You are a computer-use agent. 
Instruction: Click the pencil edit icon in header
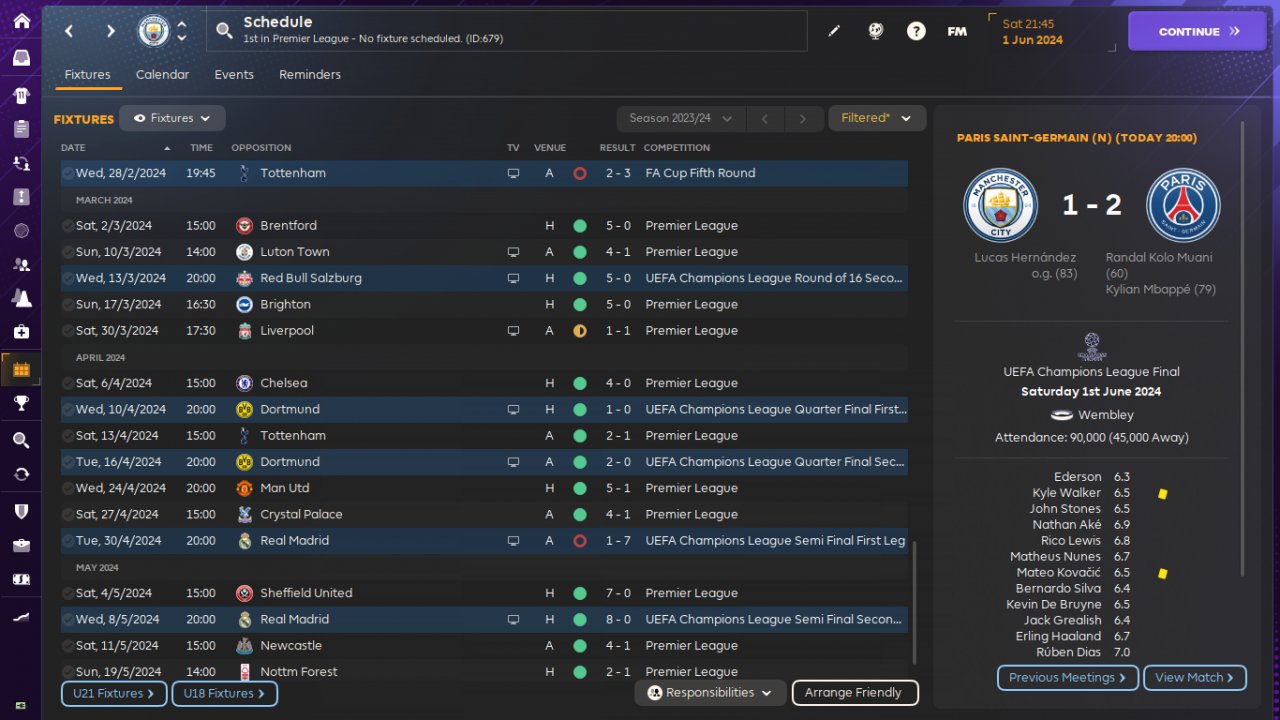[834, 31]
